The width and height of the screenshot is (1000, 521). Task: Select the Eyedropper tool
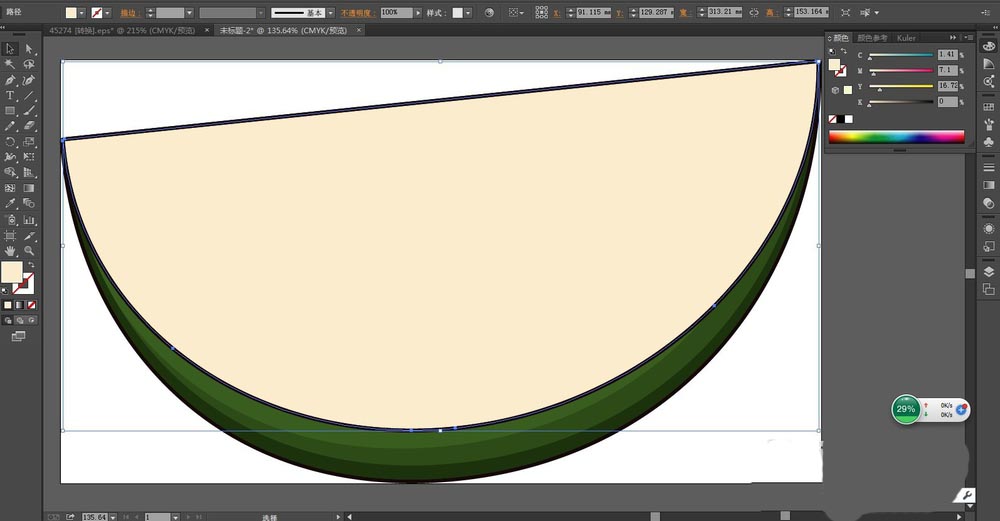point(10,203)
